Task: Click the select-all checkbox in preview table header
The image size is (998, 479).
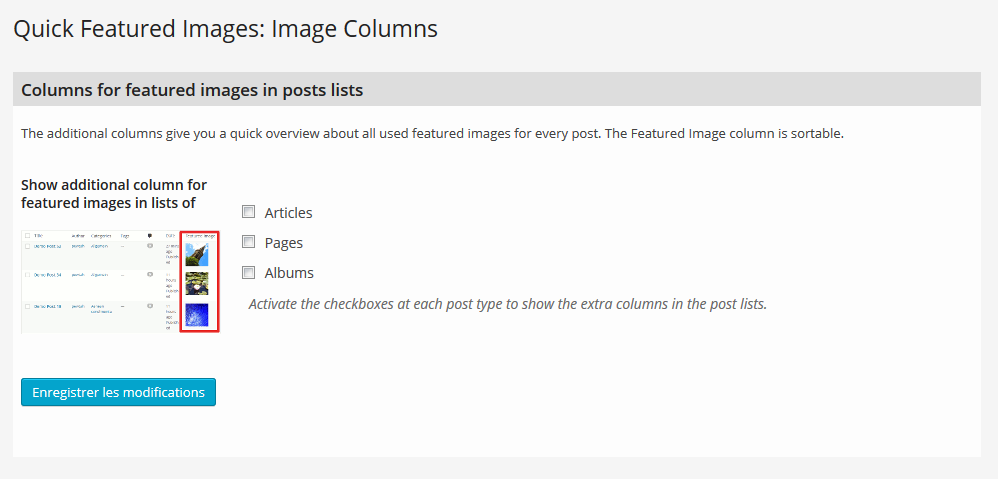Action: 27,236
